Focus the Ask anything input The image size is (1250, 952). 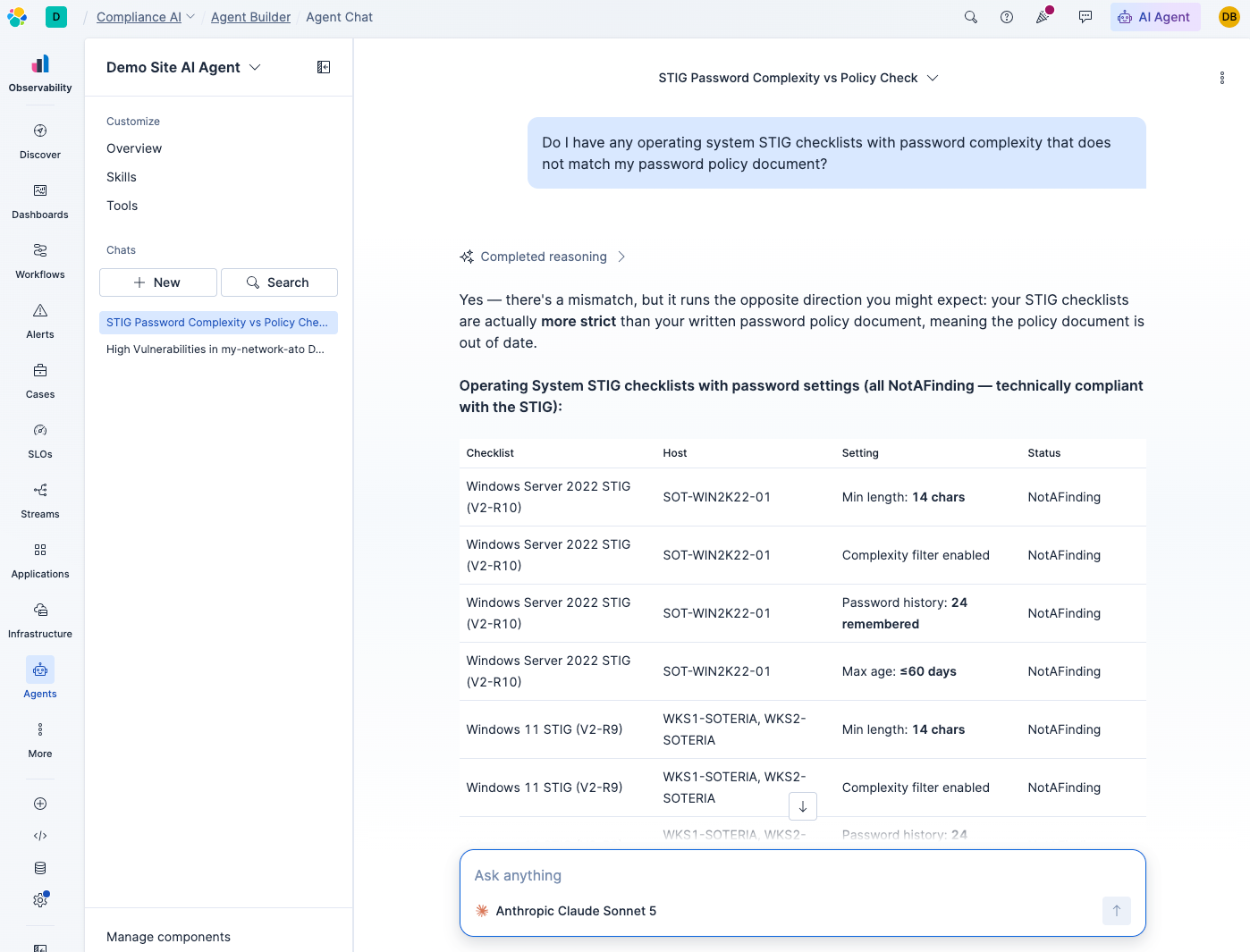802,876
